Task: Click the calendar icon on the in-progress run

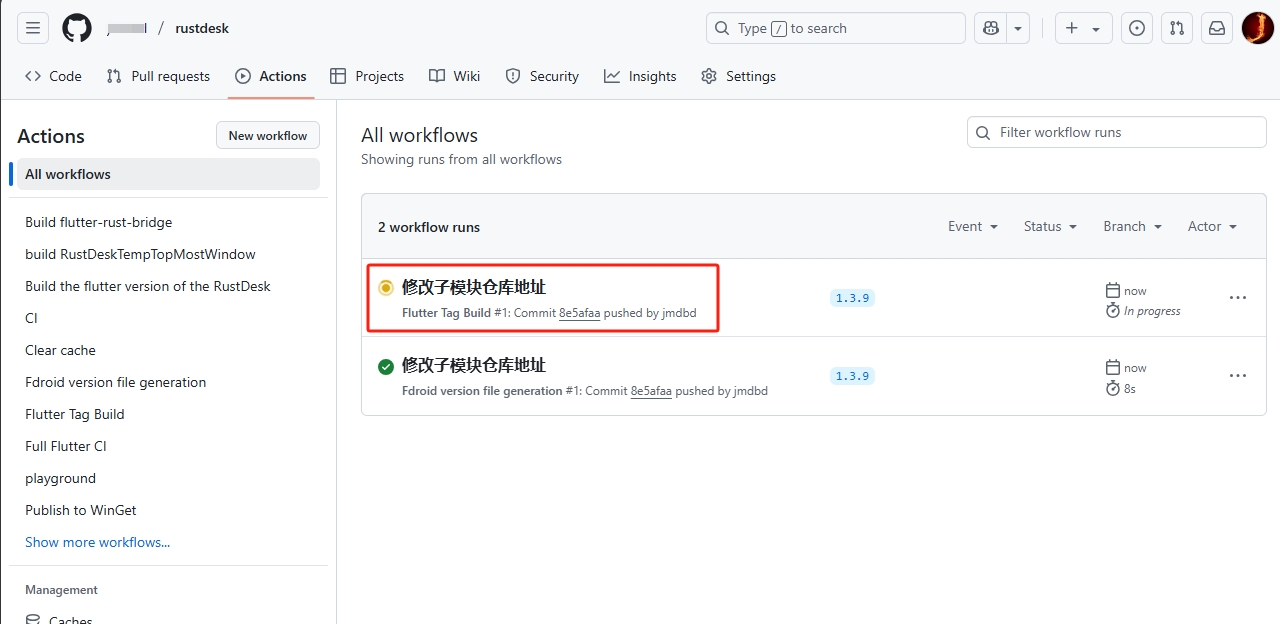Action: [1112, 290]
